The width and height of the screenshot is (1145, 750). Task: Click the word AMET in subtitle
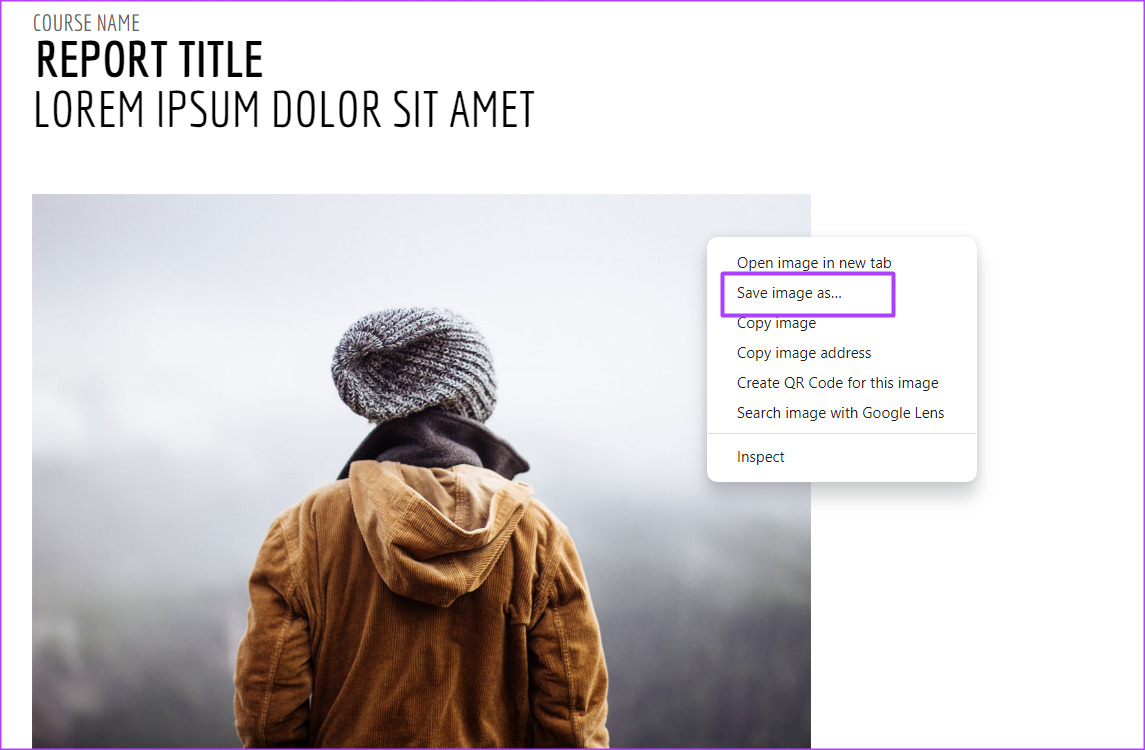[492, 110]
